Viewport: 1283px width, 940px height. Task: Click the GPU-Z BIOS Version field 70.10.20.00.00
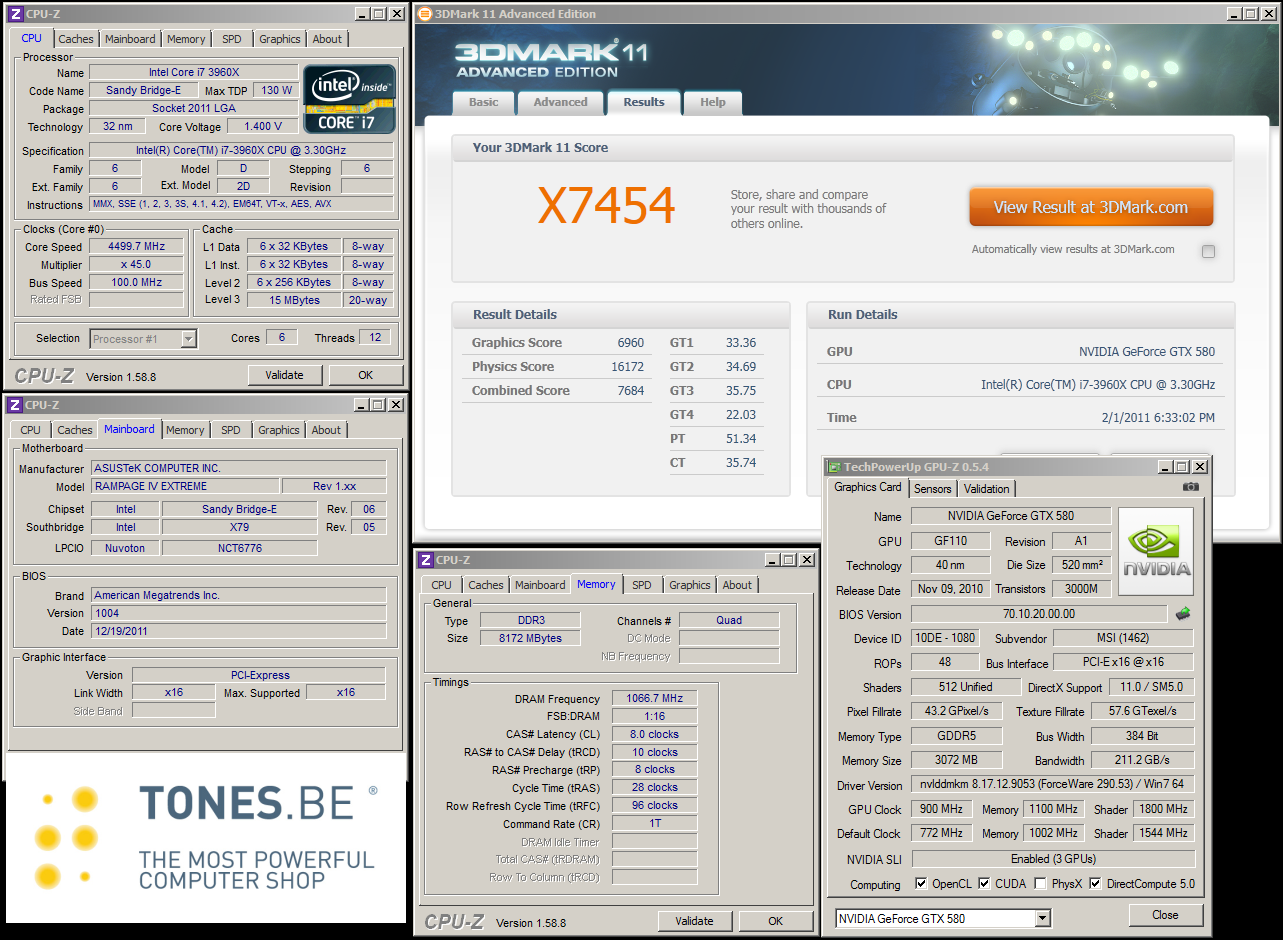[x=1039, y=615]
